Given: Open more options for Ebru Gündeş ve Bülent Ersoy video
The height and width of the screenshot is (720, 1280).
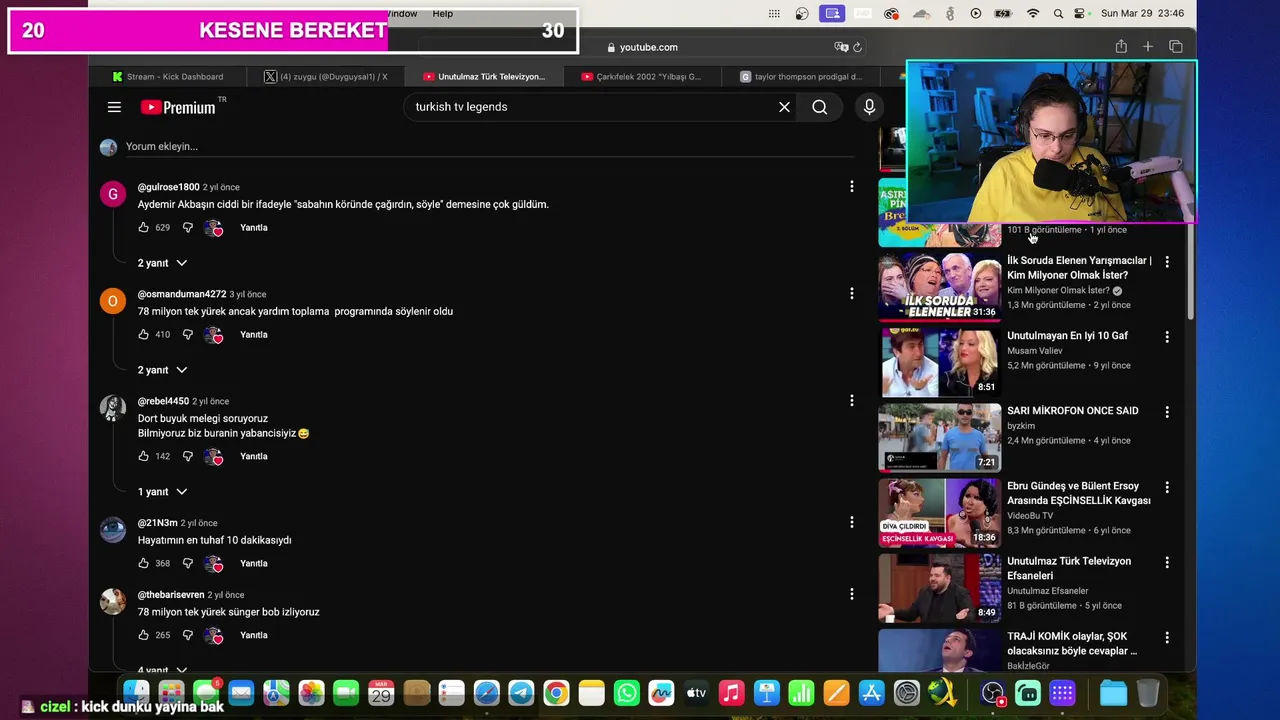Looking at the screenshot, I should [1167, 487].
